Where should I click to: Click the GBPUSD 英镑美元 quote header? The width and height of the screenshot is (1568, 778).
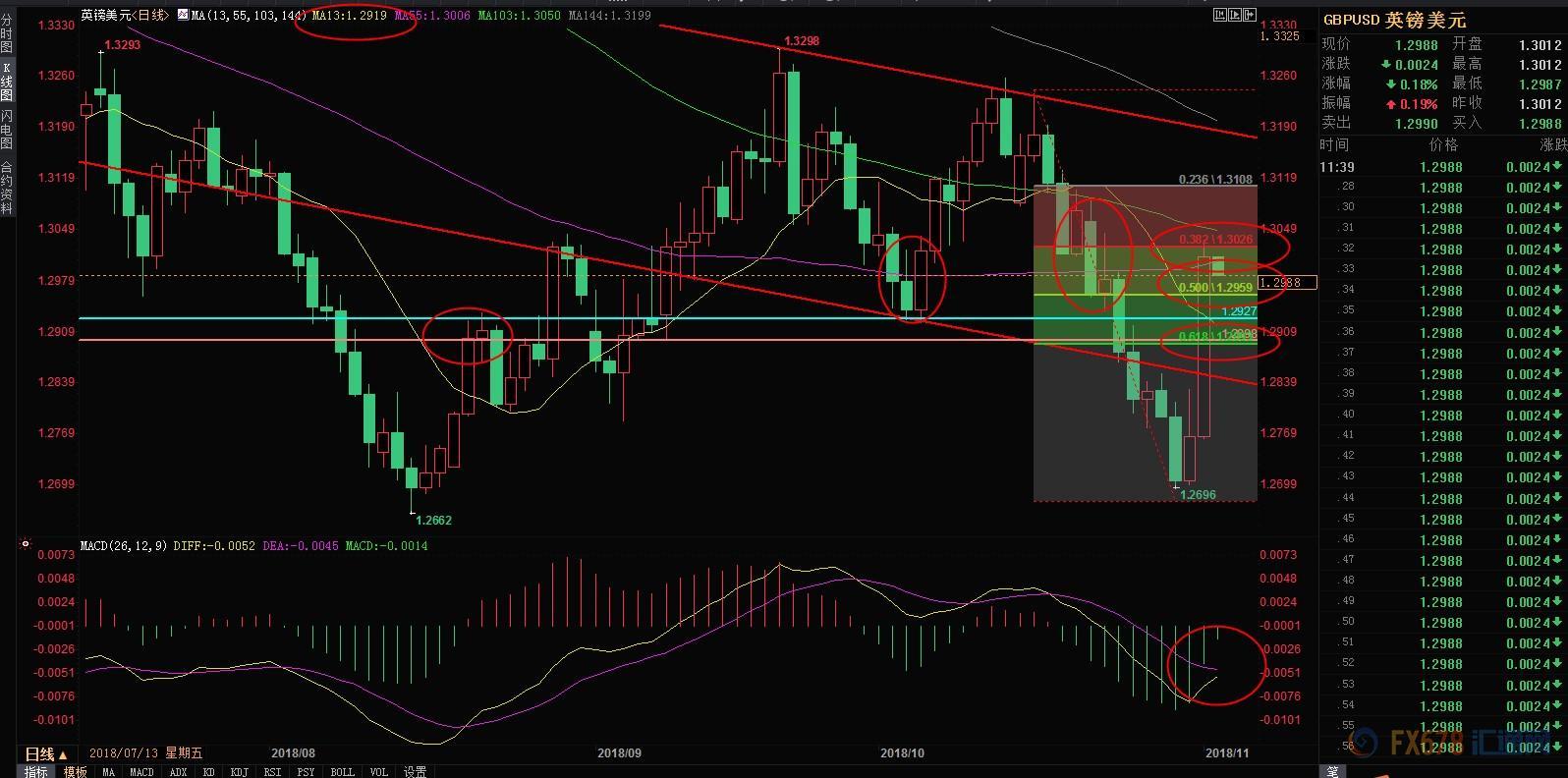pos(1394,20)
